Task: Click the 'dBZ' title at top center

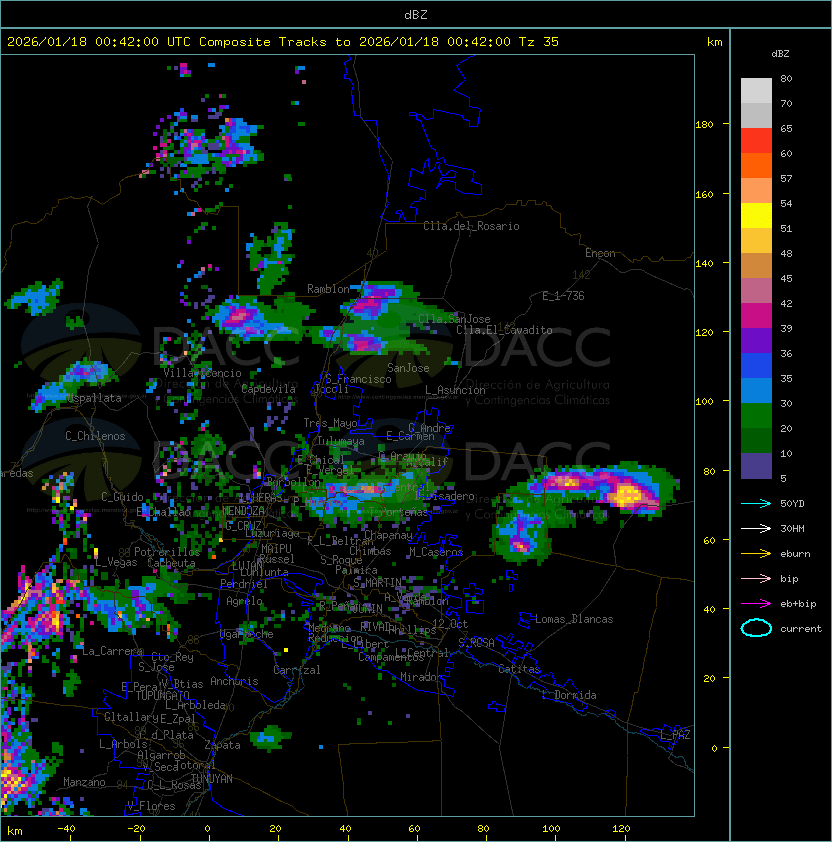Action: coord(416,14)
